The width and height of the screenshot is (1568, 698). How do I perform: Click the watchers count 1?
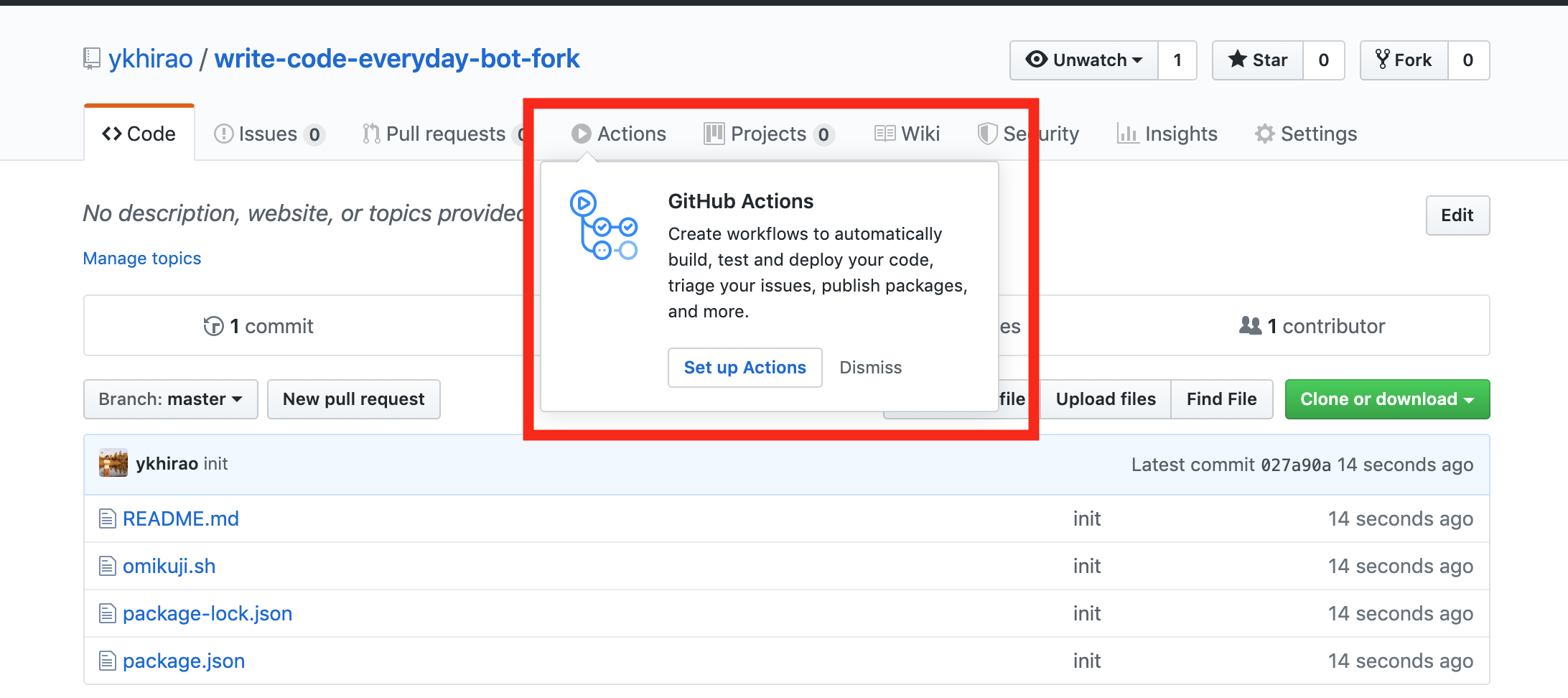[1177, 60]
